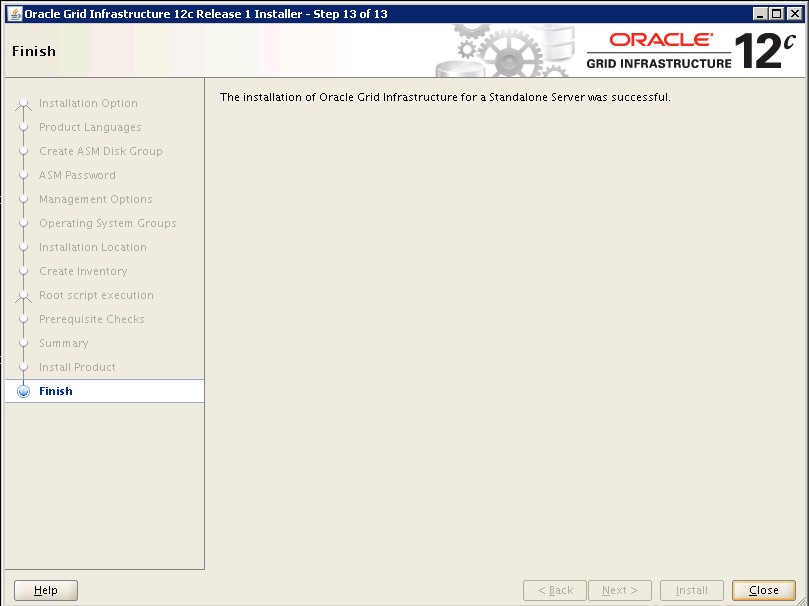
Task: Select Install Product step
Action: [x=77, y=367]
